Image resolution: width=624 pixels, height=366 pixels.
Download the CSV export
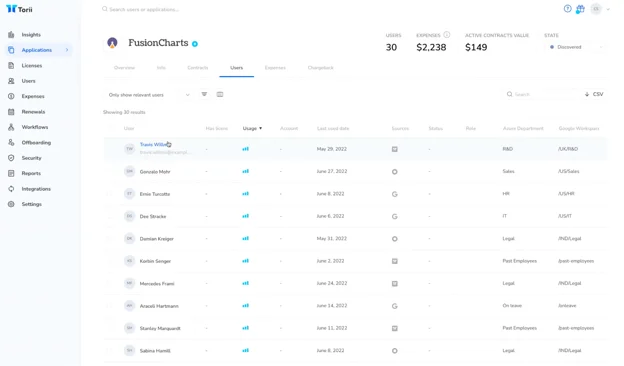point(594,94)
